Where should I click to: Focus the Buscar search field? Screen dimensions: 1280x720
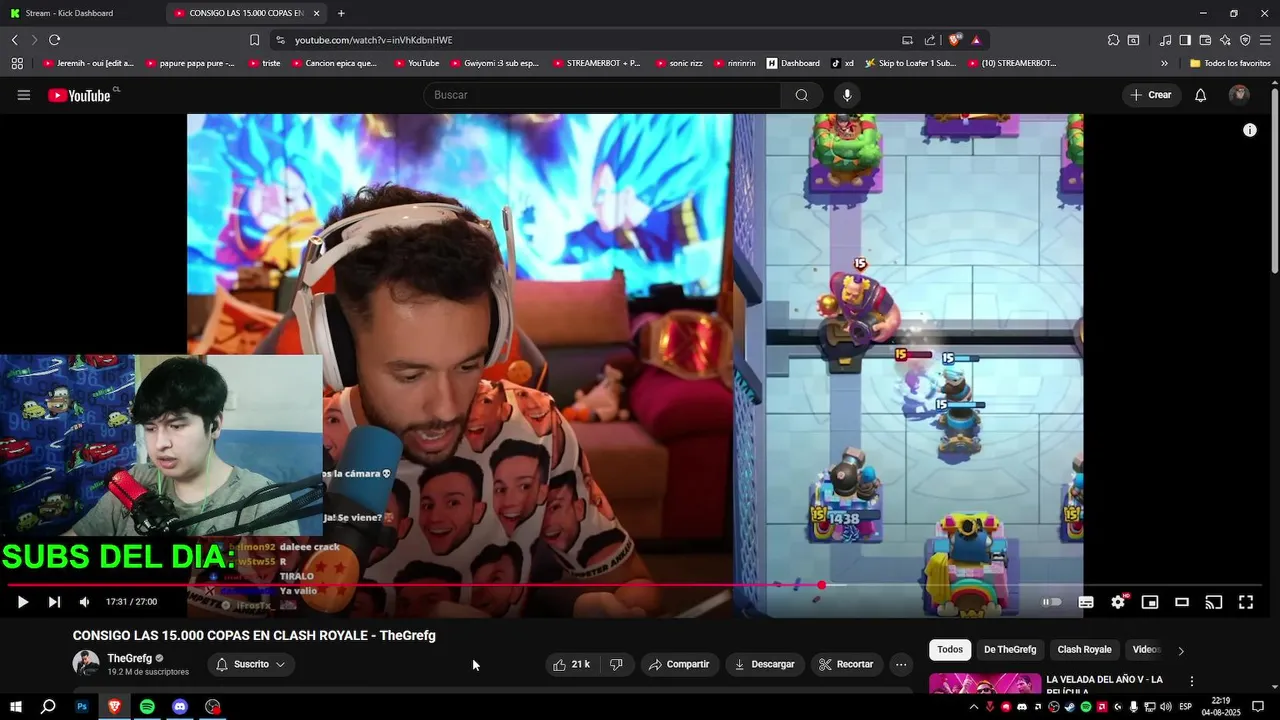coord(603,95)
